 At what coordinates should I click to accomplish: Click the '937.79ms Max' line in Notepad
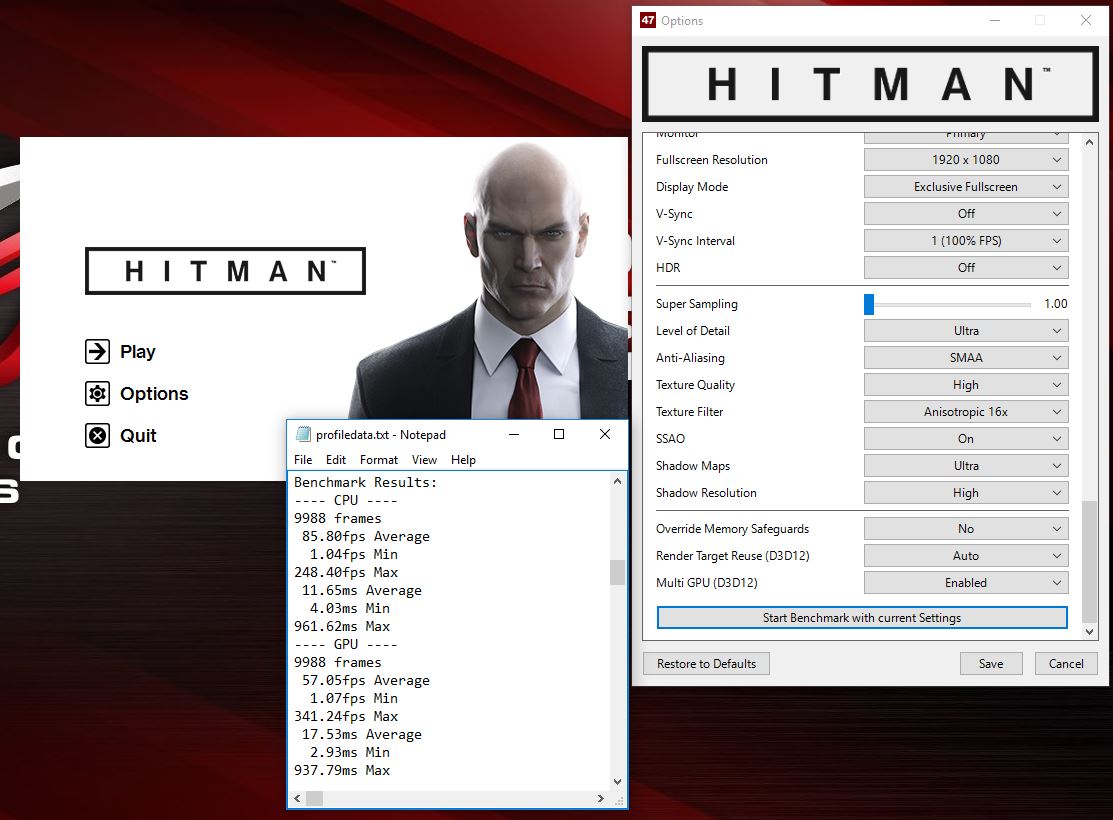pyautogui.click(x=342, y=770)
